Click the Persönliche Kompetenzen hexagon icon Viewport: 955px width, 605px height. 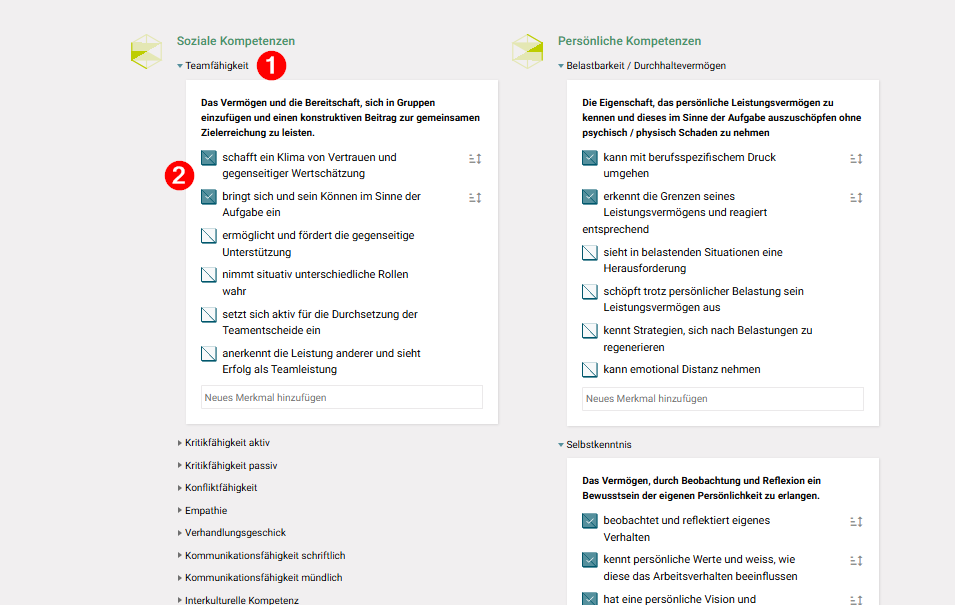click(527, 51)
